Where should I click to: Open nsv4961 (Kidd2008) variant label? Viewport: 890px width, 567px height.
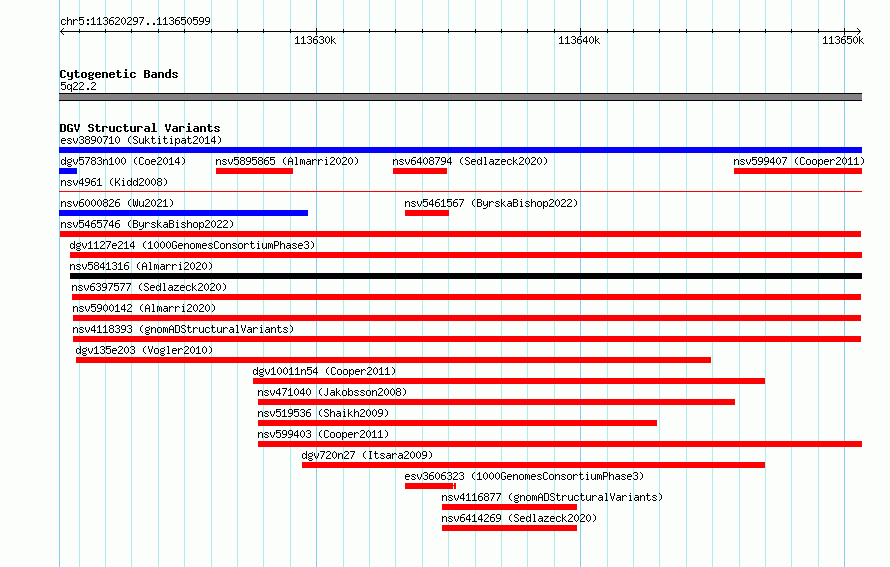coord(114,182)
